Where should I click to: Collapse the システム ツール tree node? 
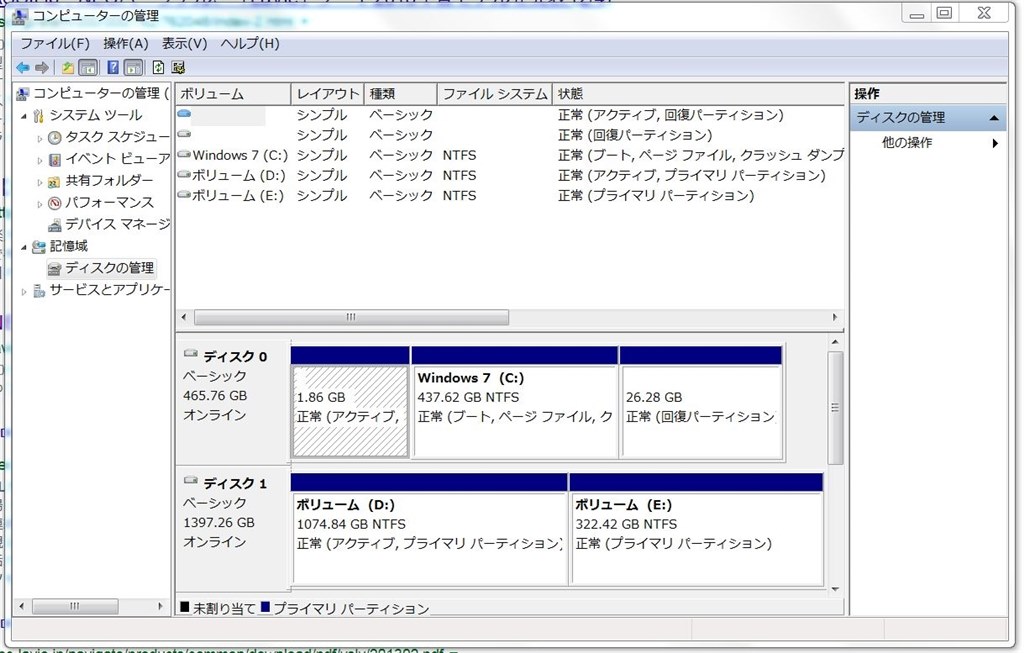24,116
